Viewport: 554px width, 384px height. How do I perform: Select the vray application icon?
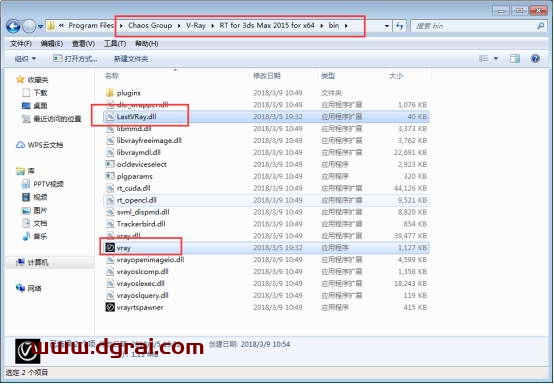click(110, 248)
